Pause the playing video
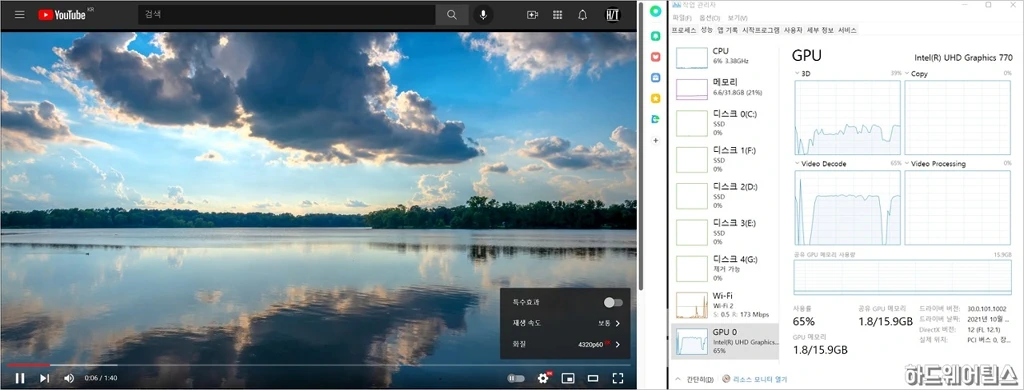 click(x=20, y=378)
